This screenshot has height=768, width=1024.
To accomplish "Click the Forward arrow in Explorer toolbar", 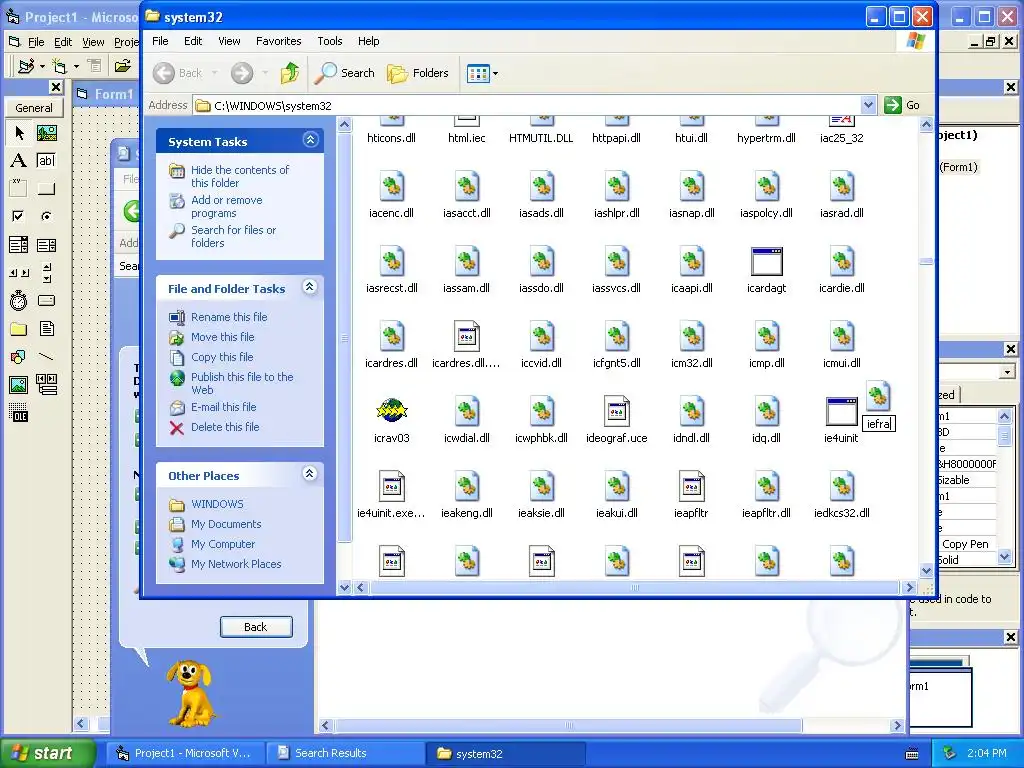I will [x=242, y=73].
